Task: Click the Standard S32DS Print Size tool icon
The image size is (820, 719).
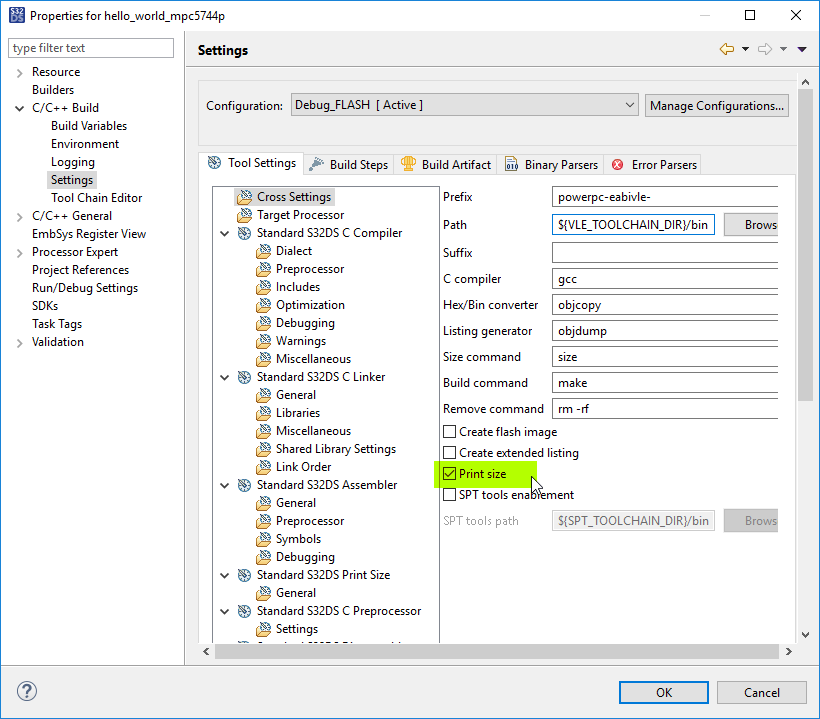Action: tap(244, 575)
